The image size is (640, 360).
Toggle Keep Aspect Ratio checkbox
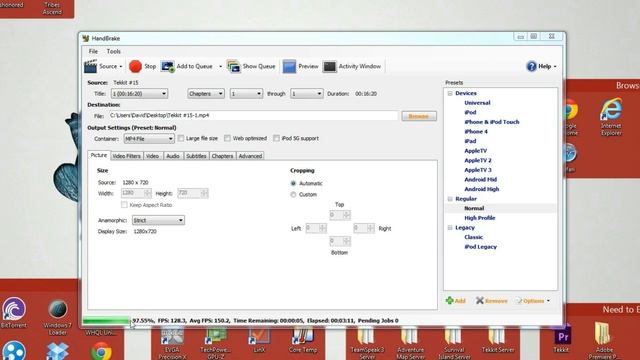(124, 205)
